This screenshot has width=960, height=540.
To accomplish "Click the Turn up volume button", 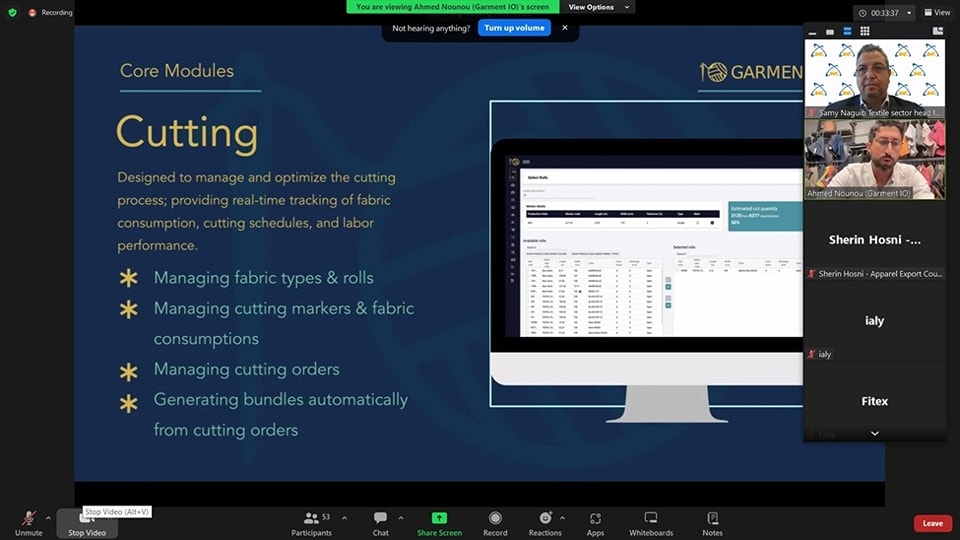I will (514, 28).
